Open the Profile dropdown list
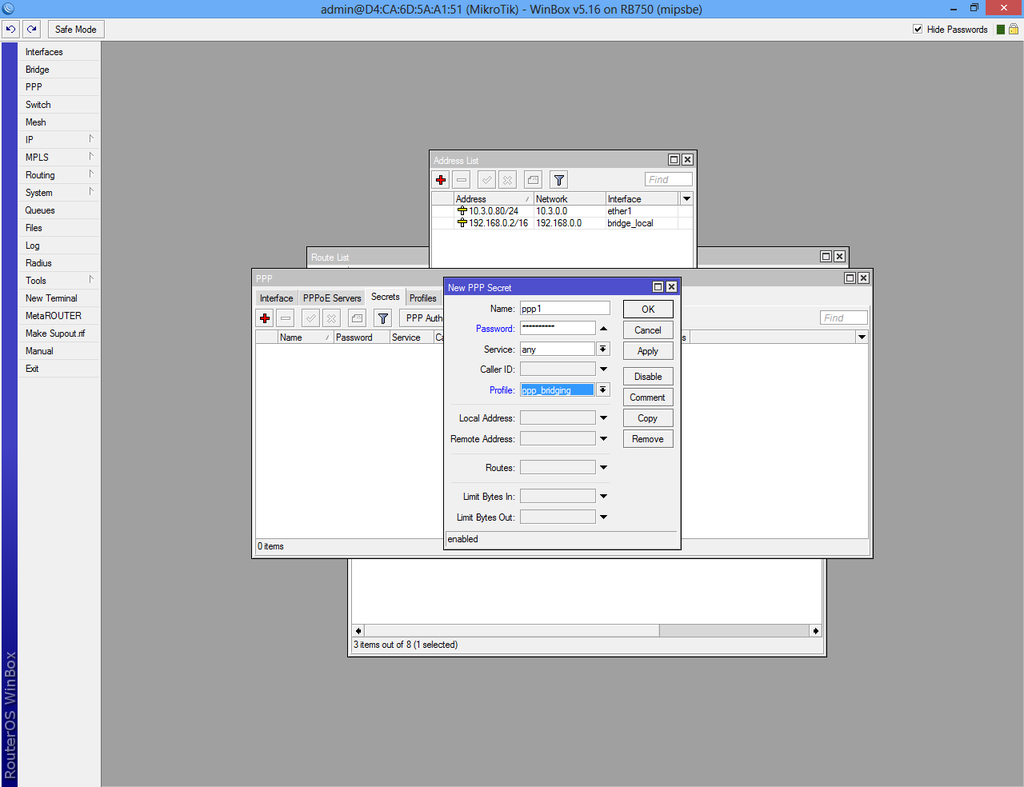The width and height of the screenshot is (1024, 787). (603, 390)
